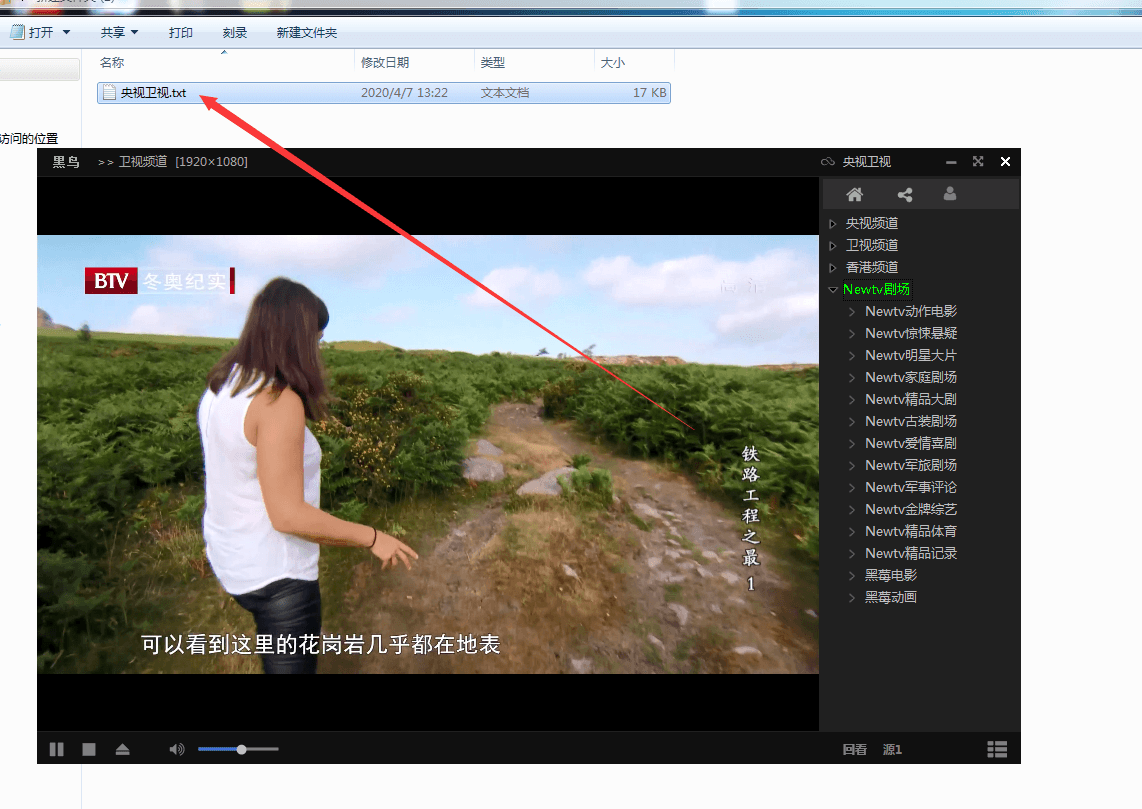Click the eject/open file icon
1142x809 pixels.
(122, 749)
